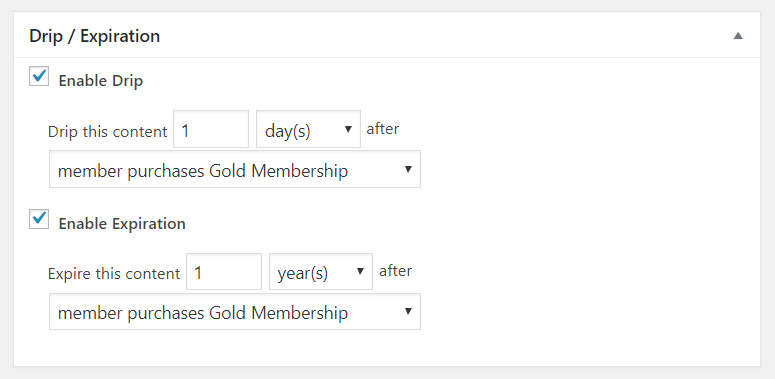Image resolution: width=775 pixels, height=379 pixels.
Task: Click the arrow icon on day(s) select
Action: tap(348, 129)
